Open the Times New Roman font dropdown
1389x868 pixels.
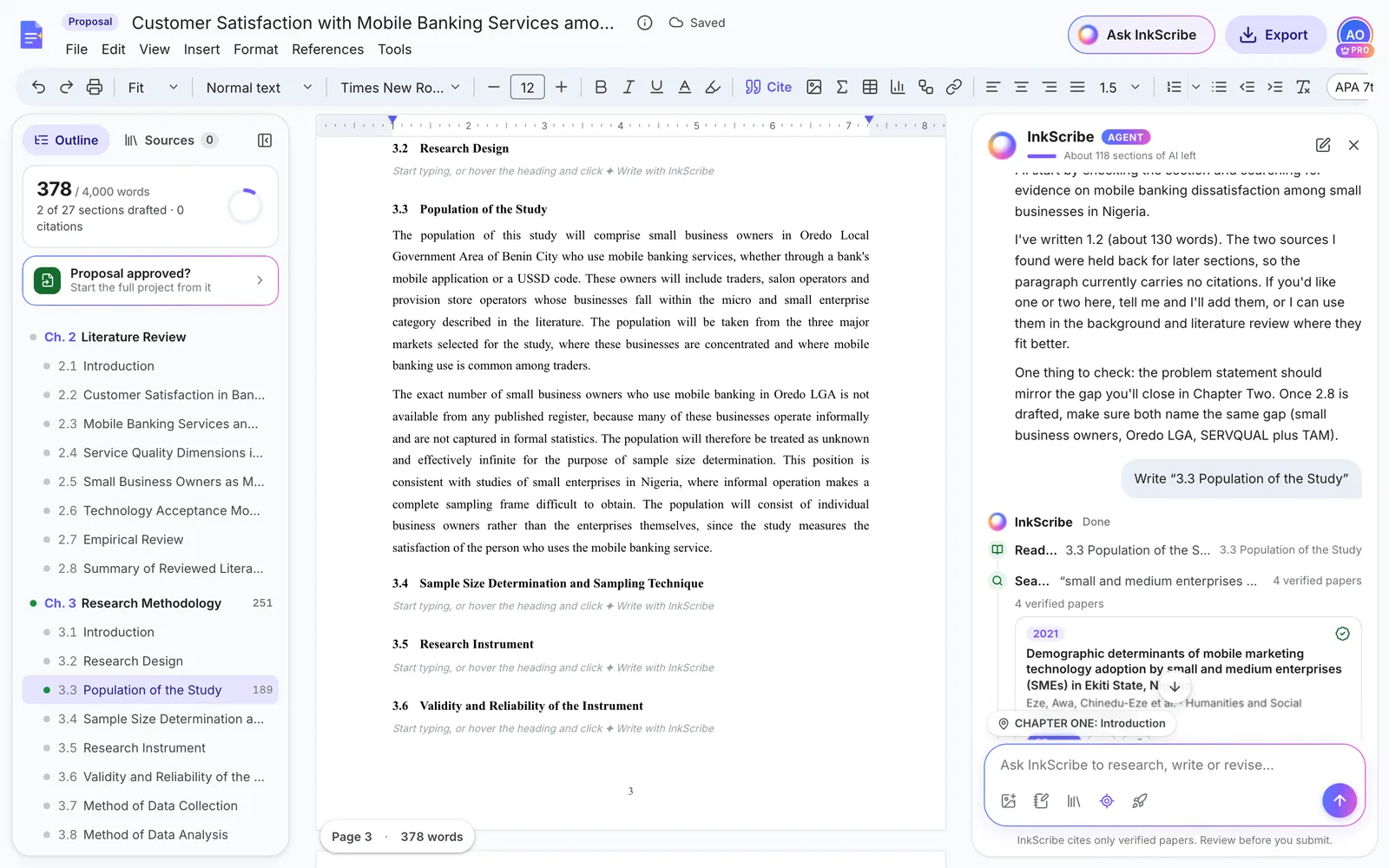[x=400, y=87]
